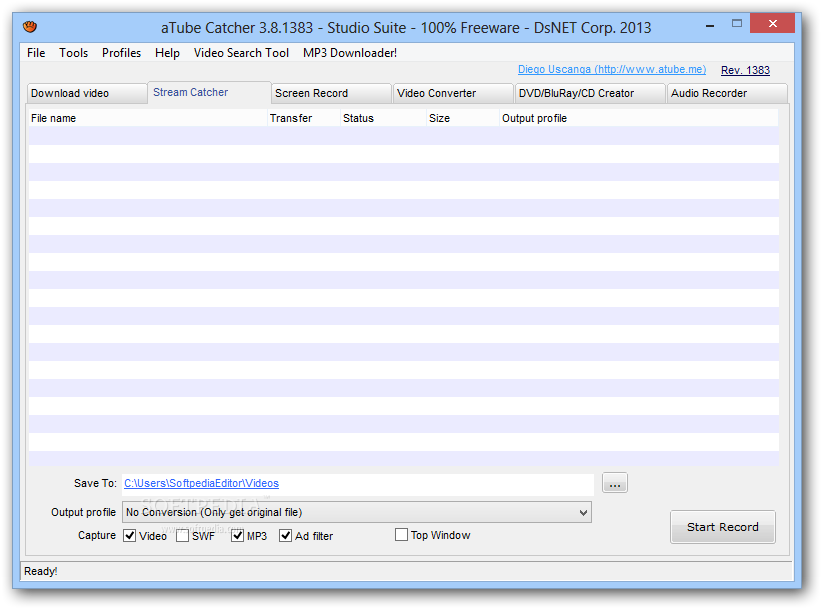Uncheck the Video capture checkbox
The image size is (822, 609).
(x=129, y=536)
